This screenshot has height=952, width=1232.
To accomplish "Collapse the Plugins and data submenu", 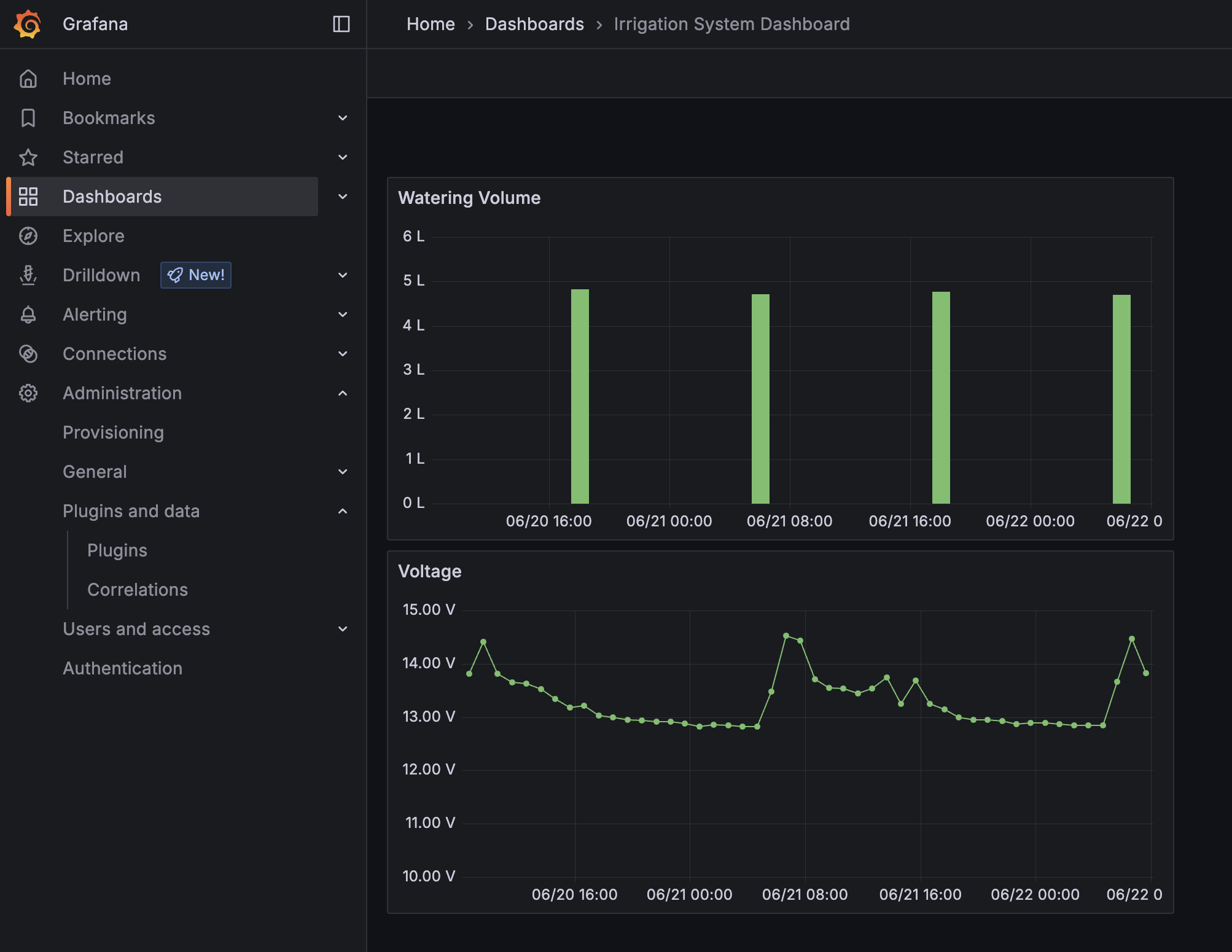I will (x=343, y=511).
